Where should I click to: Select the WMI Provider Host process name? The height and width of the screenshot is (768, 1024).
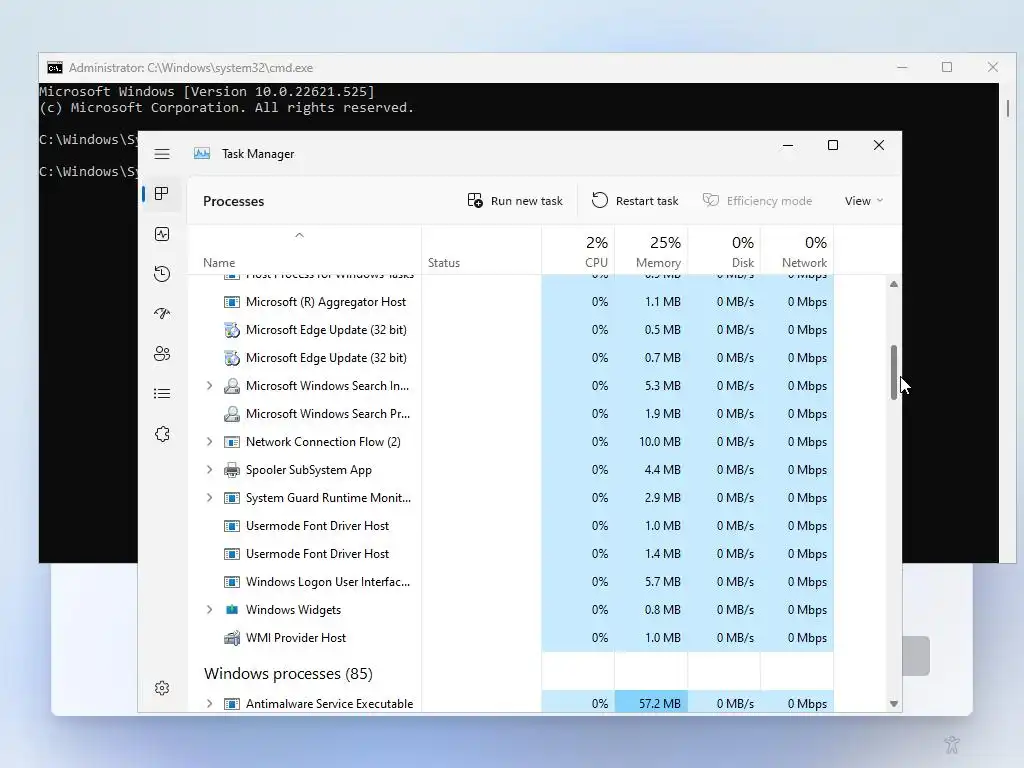click(x=296, y=637)
